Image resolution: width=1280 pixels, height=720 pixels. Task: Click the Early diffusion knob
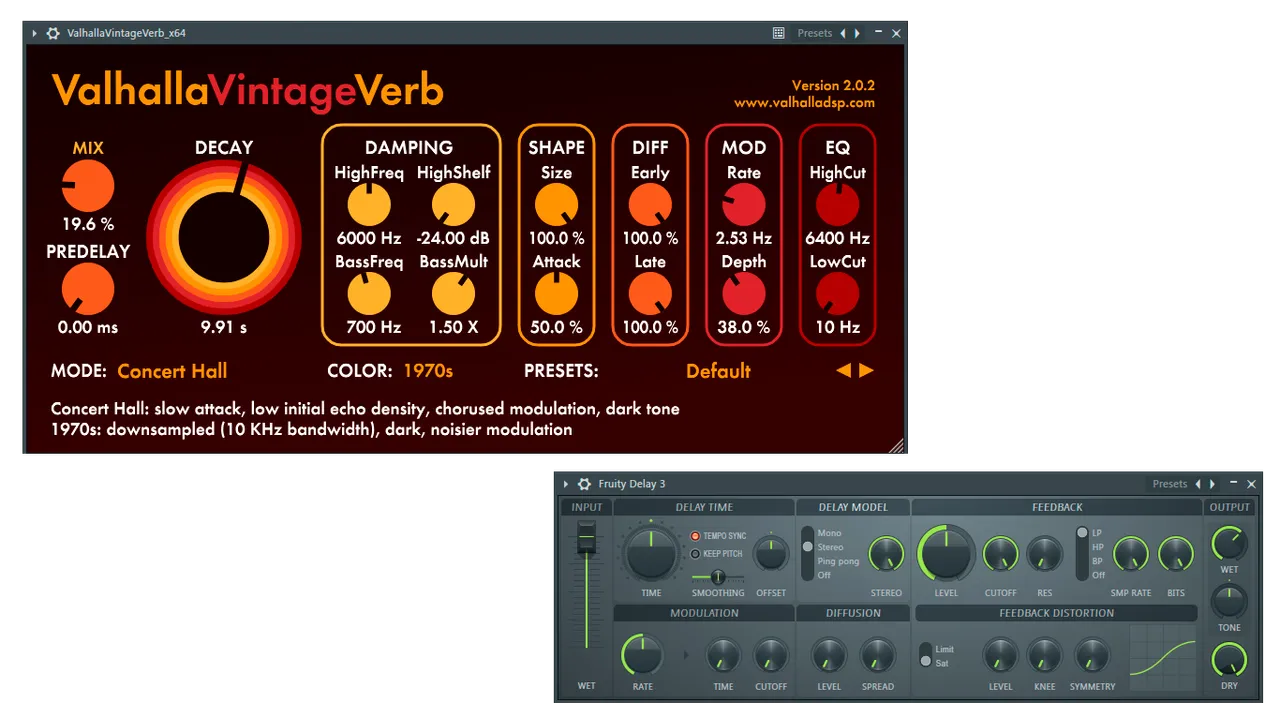point(650,206)
